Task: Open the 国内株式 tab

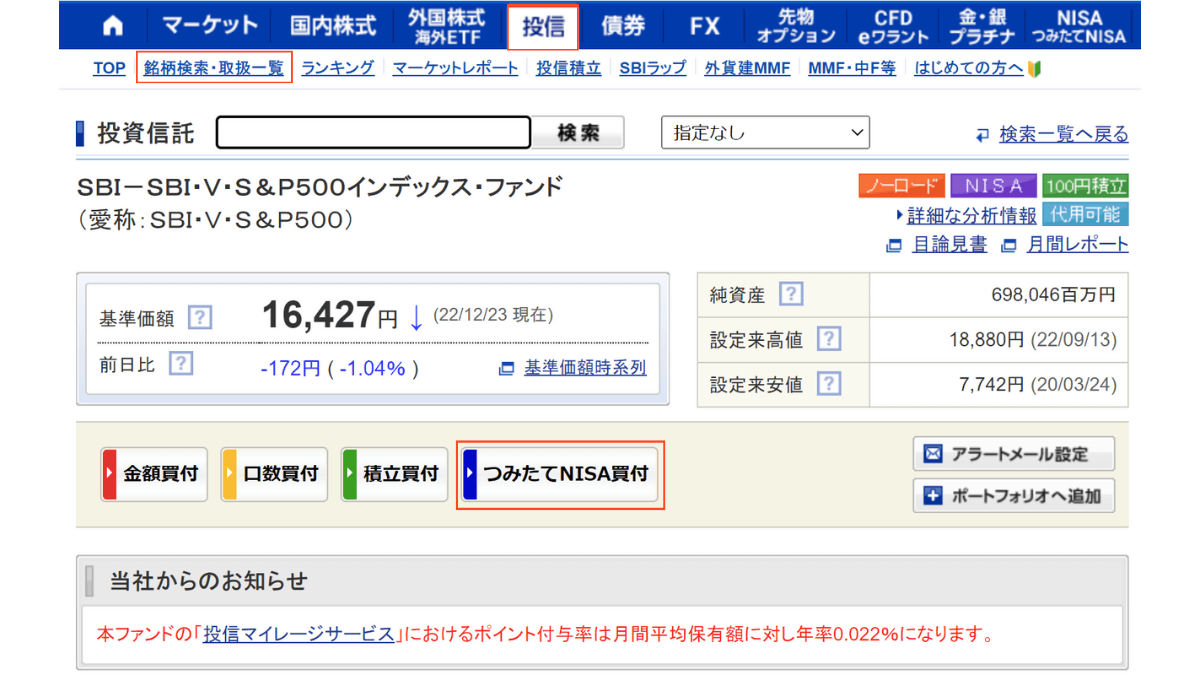Action: point(333,26)
